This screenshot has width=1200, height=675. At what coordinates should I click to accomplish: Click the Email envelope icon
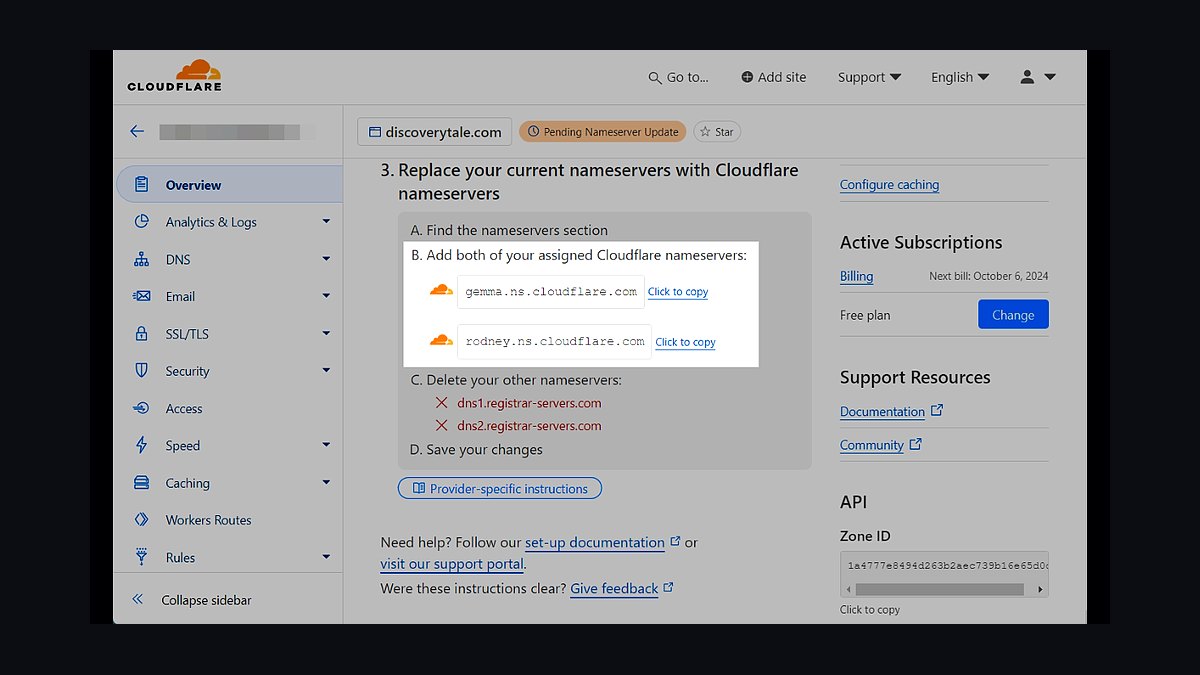click(x=142, y=296)
